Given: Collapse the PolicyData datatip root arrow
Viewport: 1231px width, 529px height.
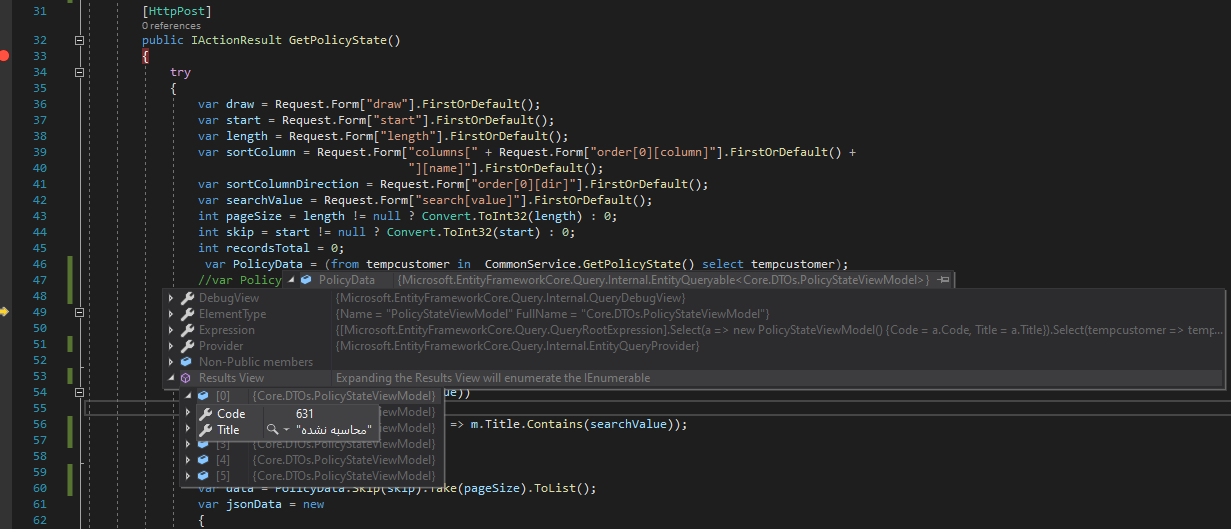Looking at the screenshot, I should [x=292, y=280].
